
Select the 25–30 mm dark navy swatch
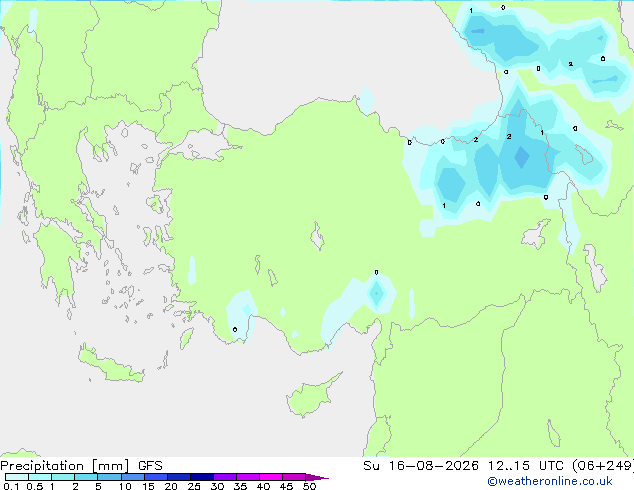coord(201,477)
